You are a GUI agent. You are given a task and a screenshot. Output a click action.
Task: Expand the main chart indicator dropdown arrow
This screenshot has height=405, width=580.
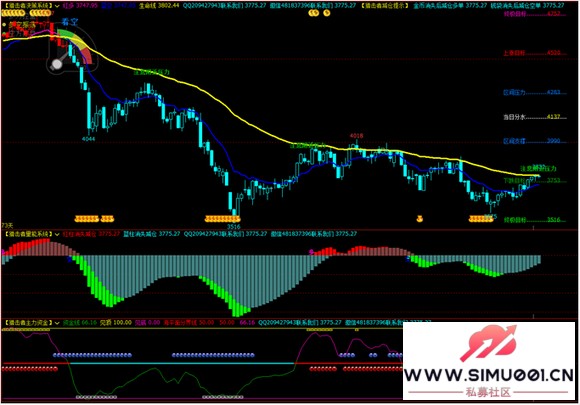(57, 6)
